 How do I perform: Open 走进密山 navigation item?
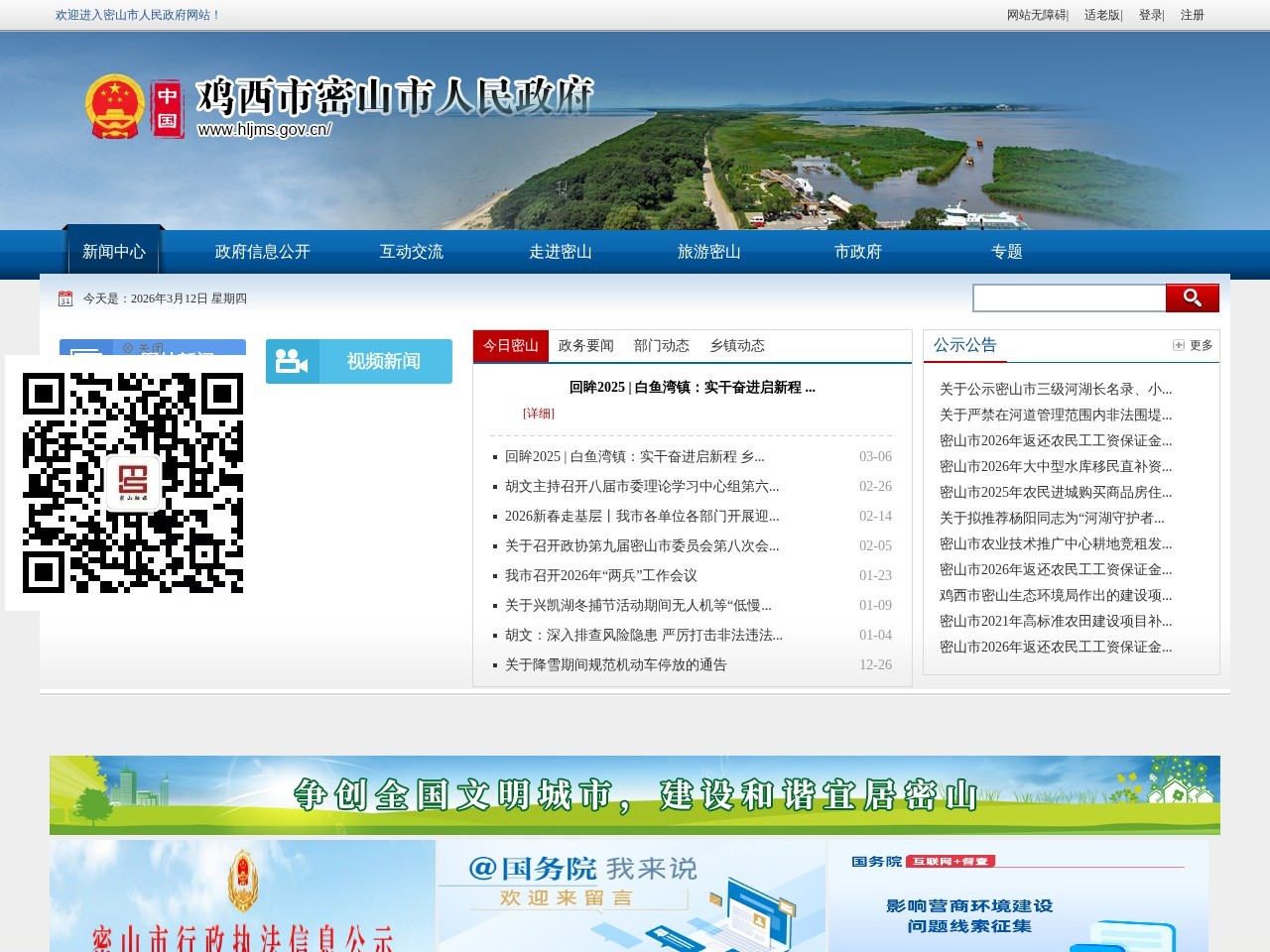point(561,252)
